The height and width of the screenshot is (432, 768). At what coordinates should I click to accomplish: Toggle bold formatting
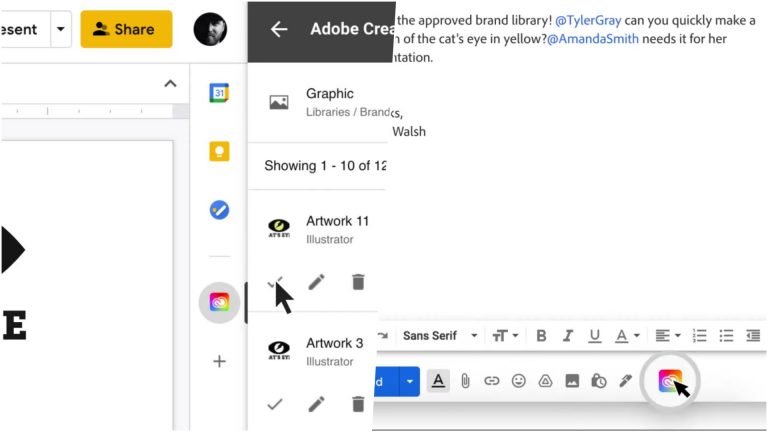[541, 336]
